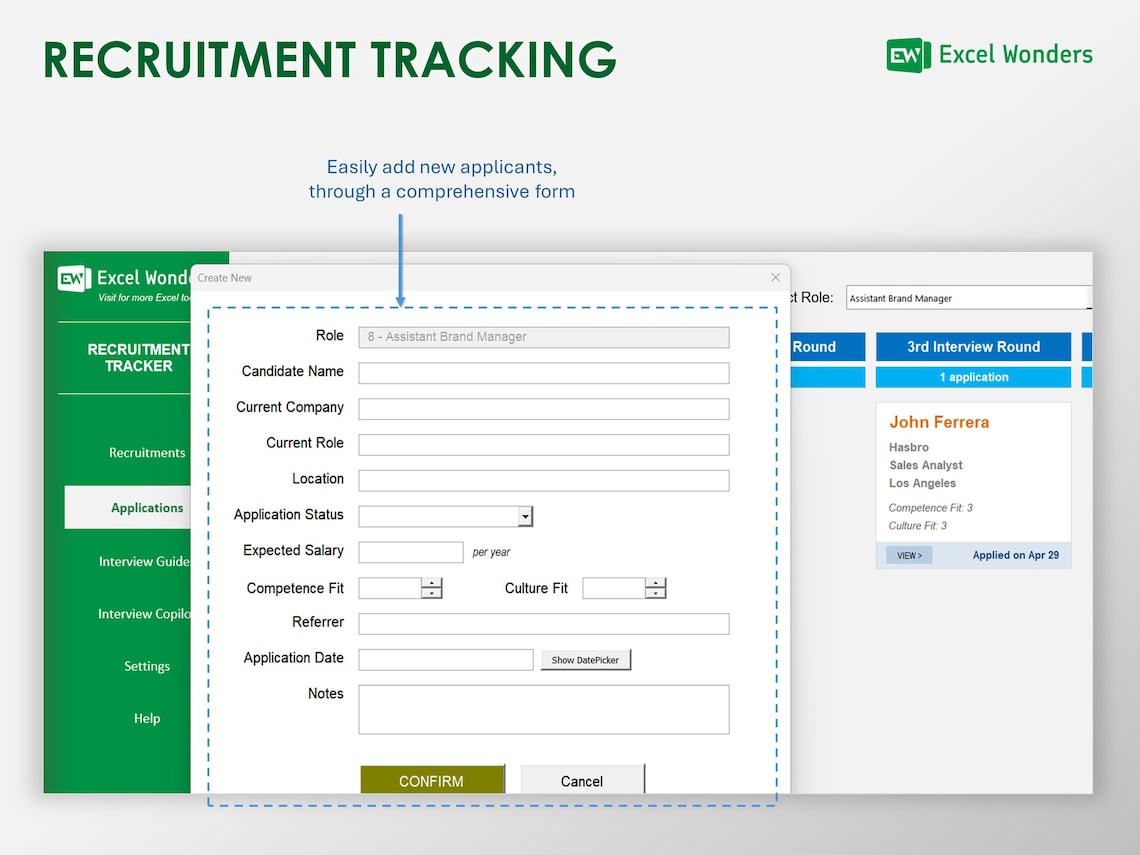Click the Culture Fit down arrow
Screen dimensions: 1140x855
(657, 592)
